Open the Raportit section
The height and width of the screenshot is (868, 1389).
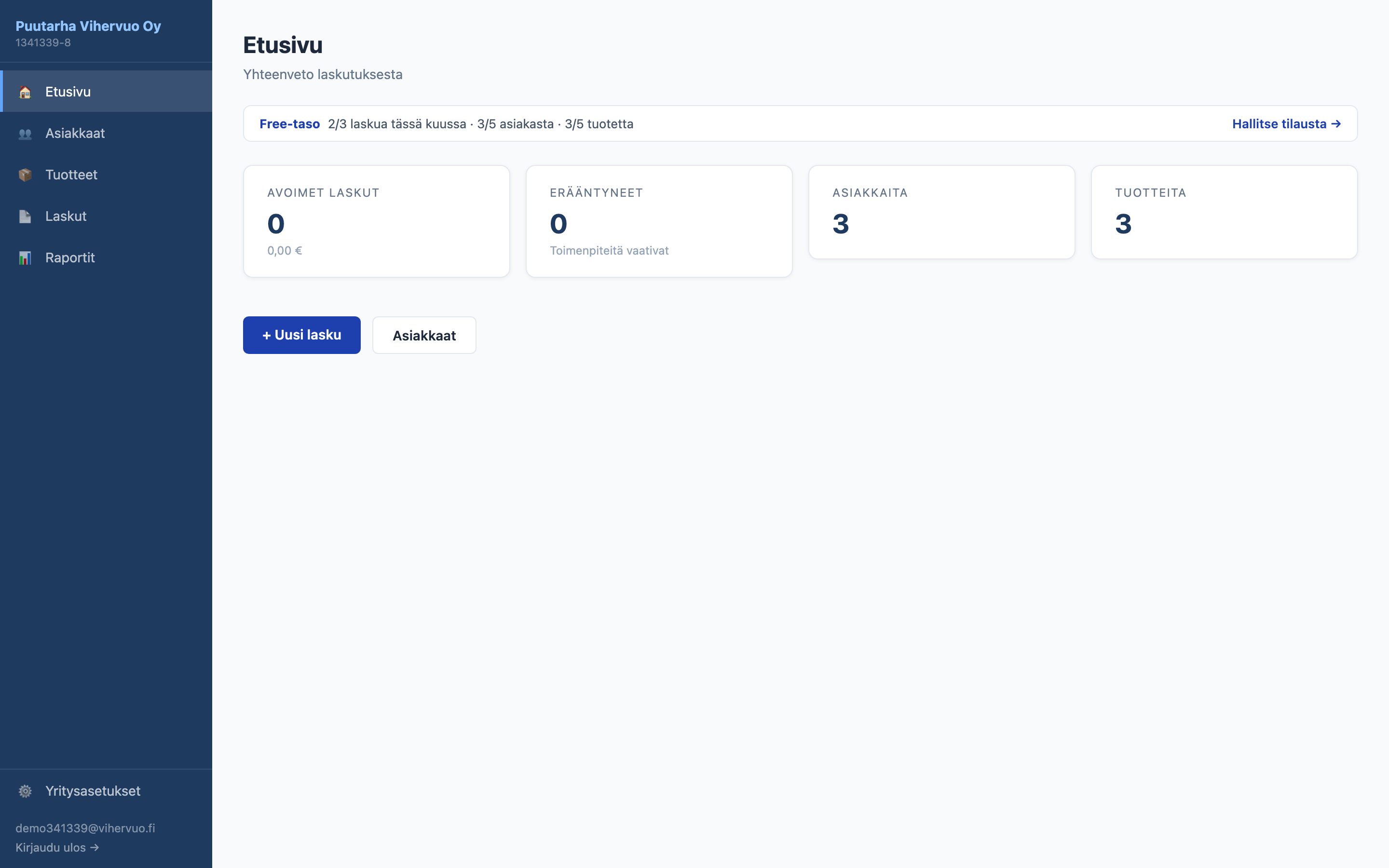[106, 257]
